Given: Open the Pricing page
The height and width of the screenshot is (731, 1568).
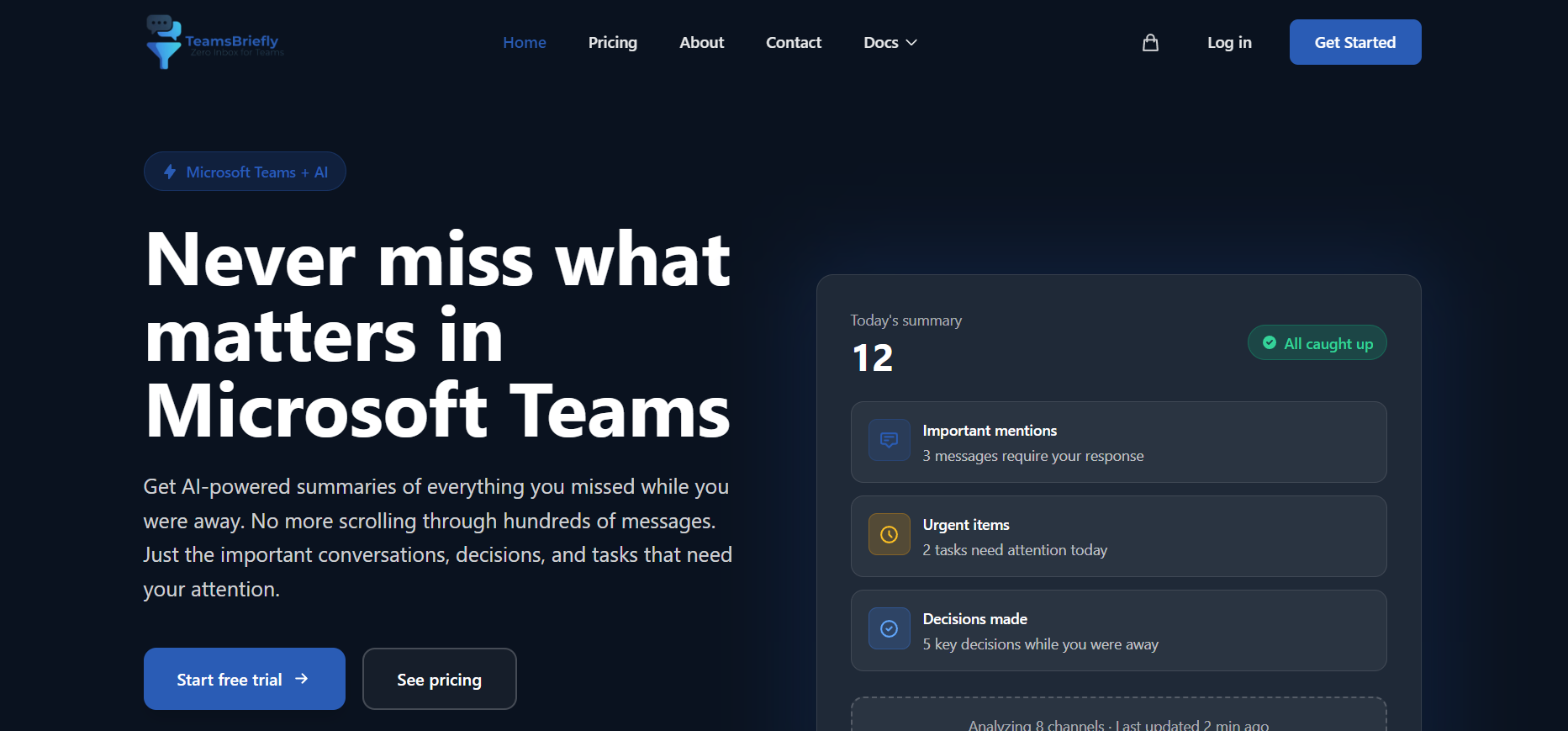Looking at the screenshot, I should (x=613, y=42).
